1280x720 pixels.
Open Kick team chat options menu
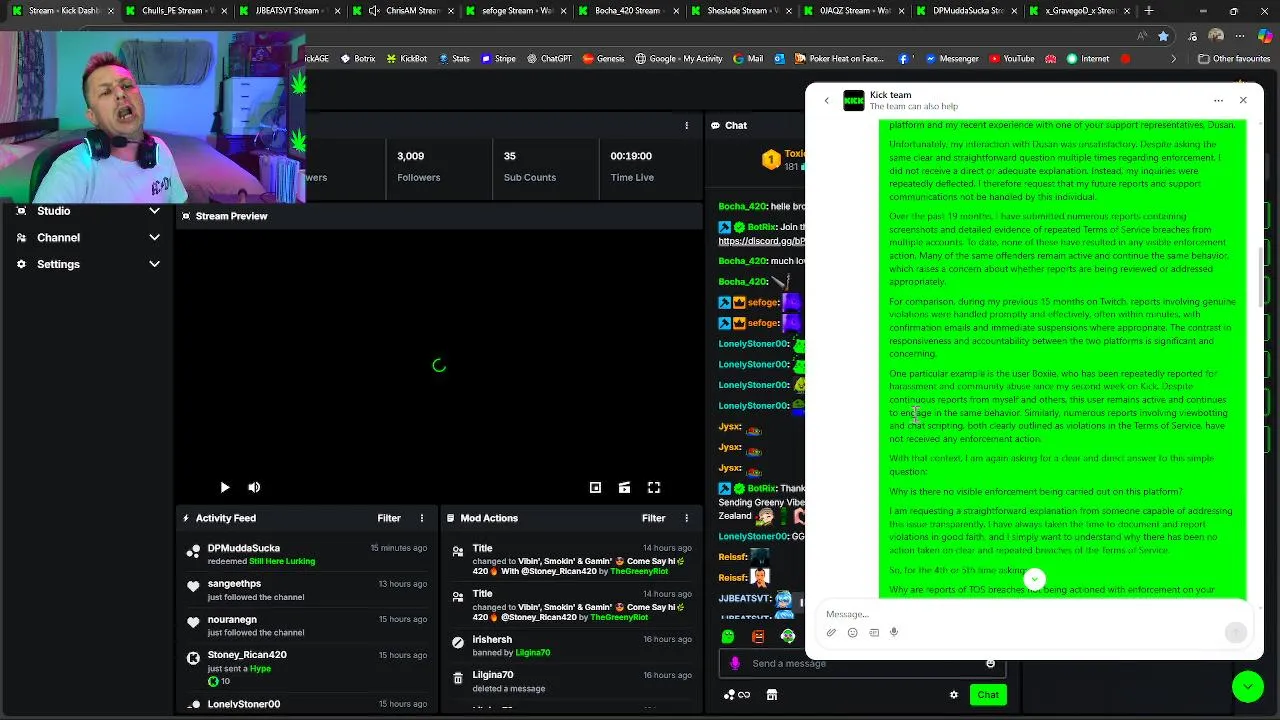[x=1218, y=100]
